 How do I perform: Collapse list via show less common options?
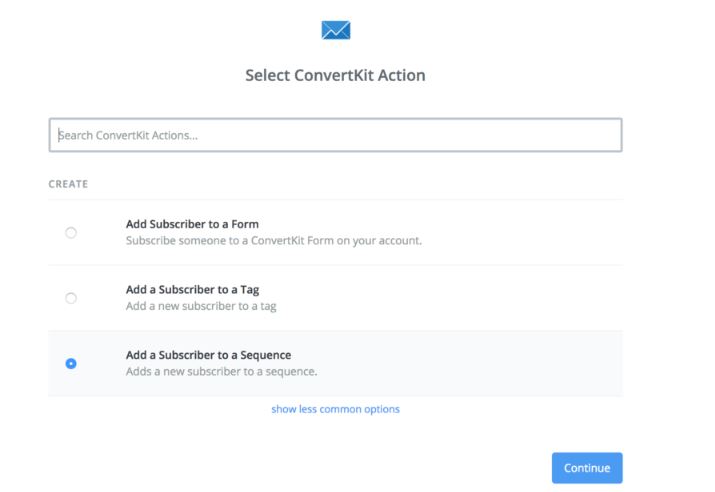(x=335, y=409)
